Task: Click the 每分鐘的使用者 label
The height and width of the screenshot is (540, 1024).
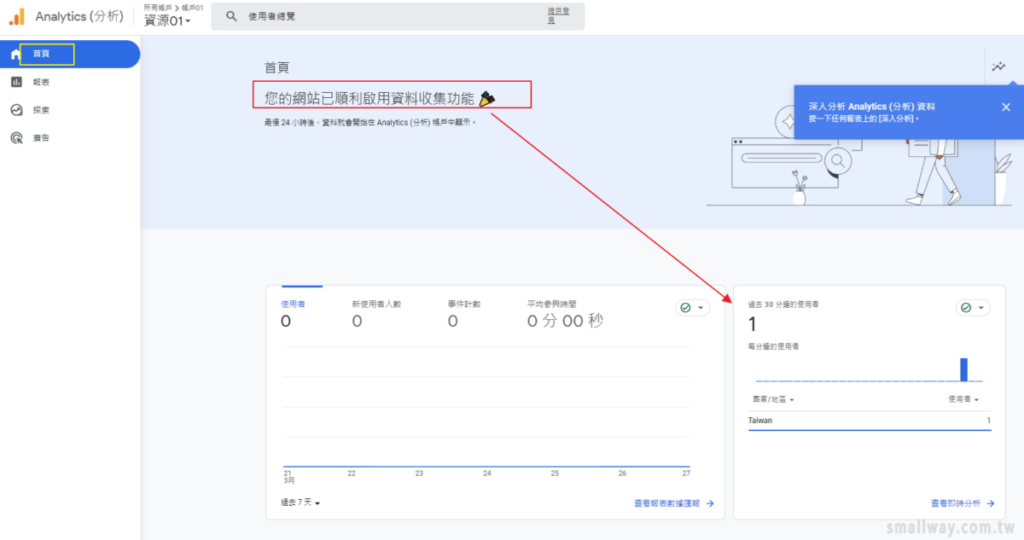Action: click(x=773, y=346)
